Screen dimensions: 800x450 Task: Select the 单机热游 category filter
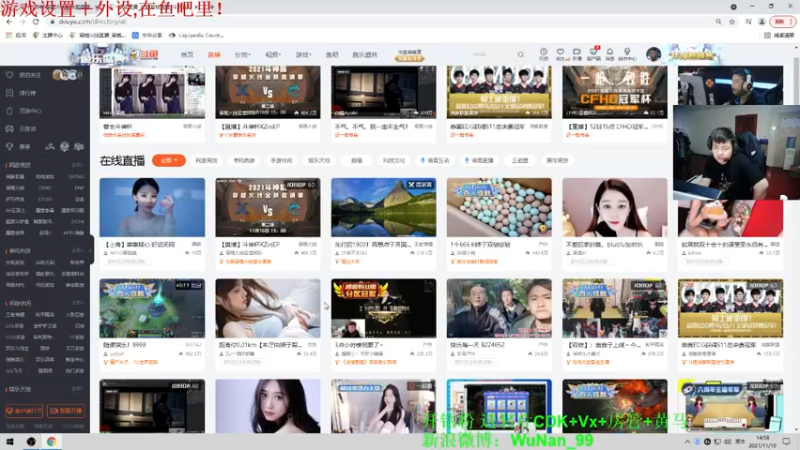(244, 160)
